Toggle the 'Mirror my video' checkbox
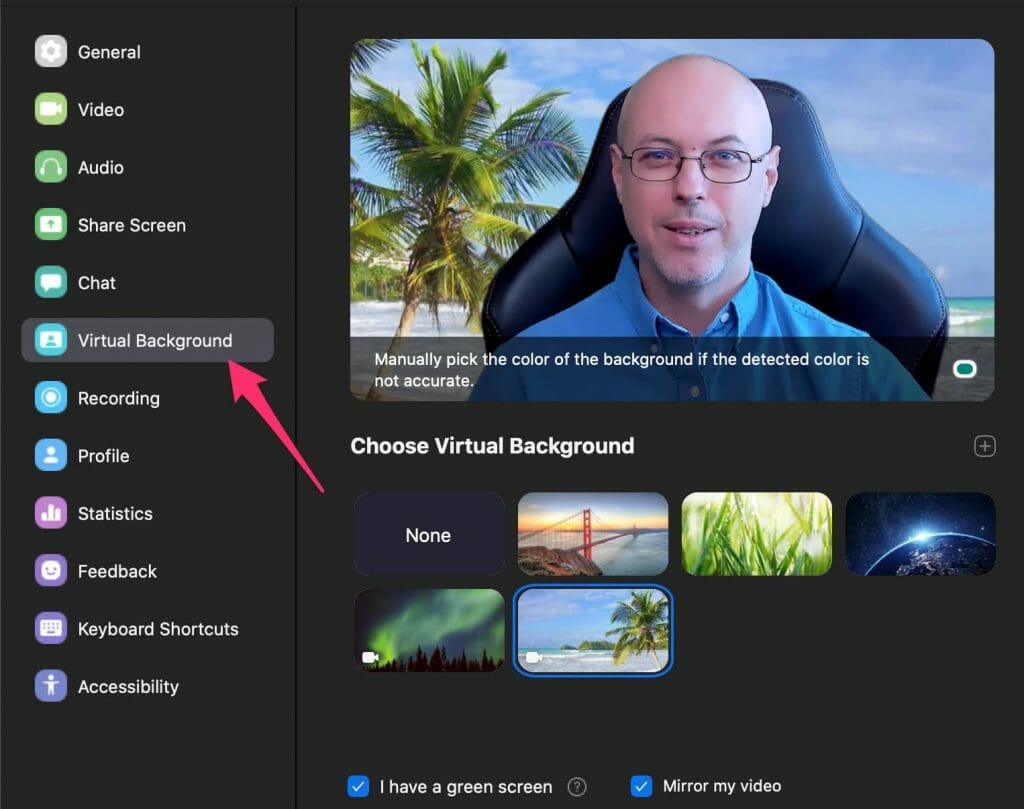Viewport: 1024px width, 809px height. pyautogui.click(x=642, y=787)
